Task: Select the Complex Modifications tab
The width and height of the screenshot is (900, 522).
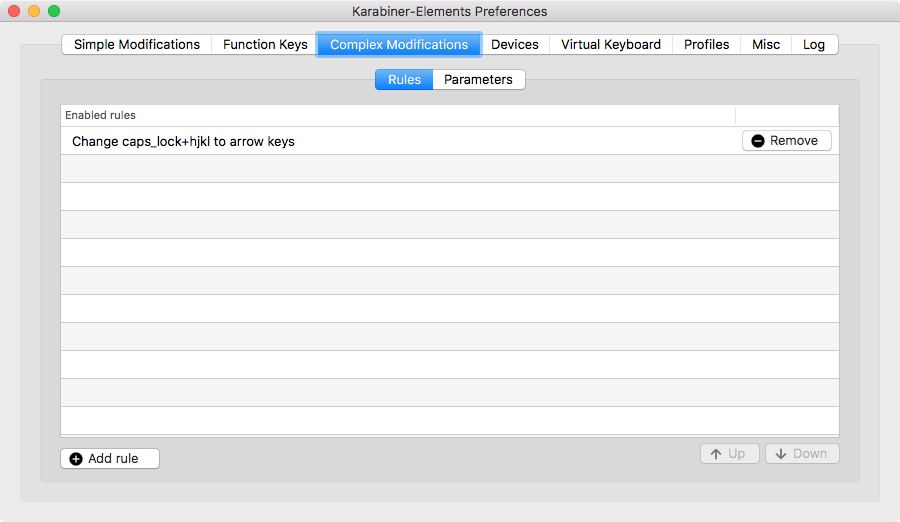Action: [399, 44]
